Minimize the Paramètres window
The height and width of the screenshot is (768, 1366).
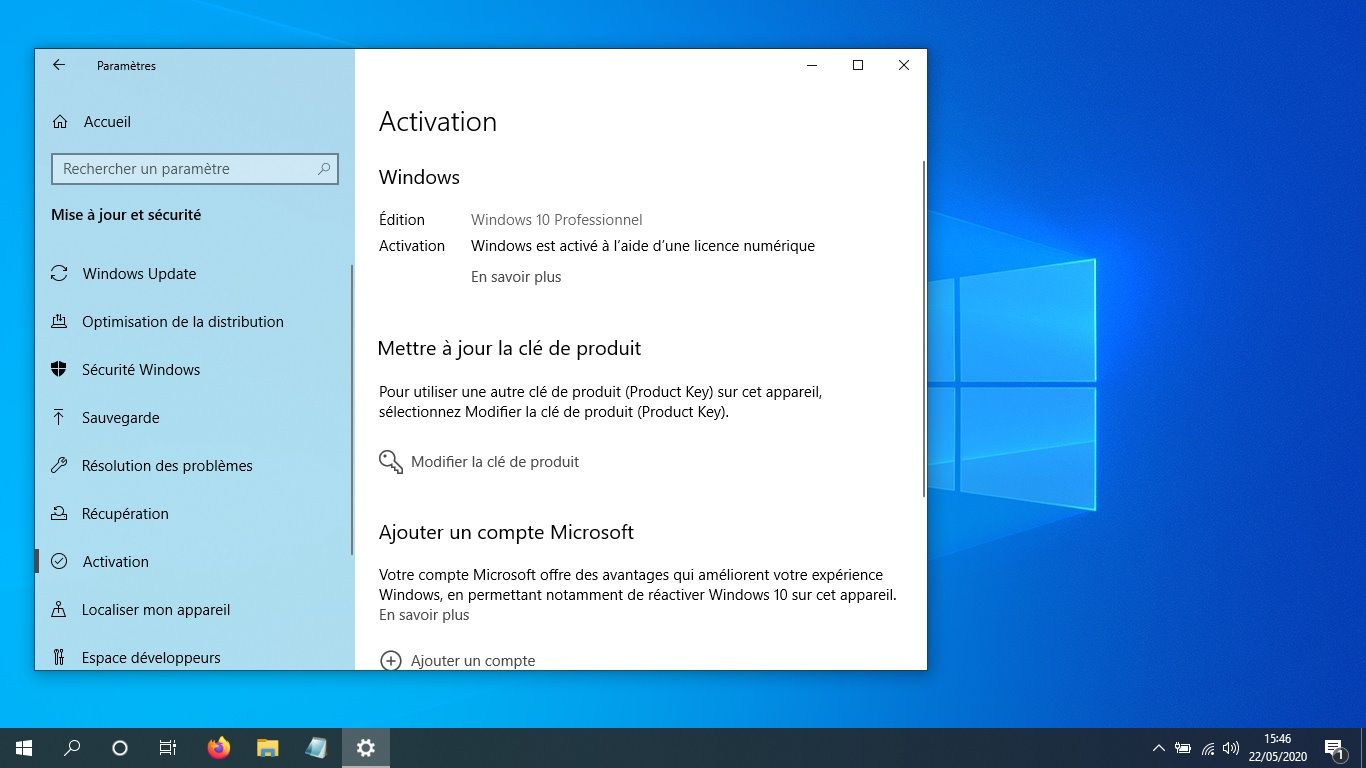click(812, 65)
